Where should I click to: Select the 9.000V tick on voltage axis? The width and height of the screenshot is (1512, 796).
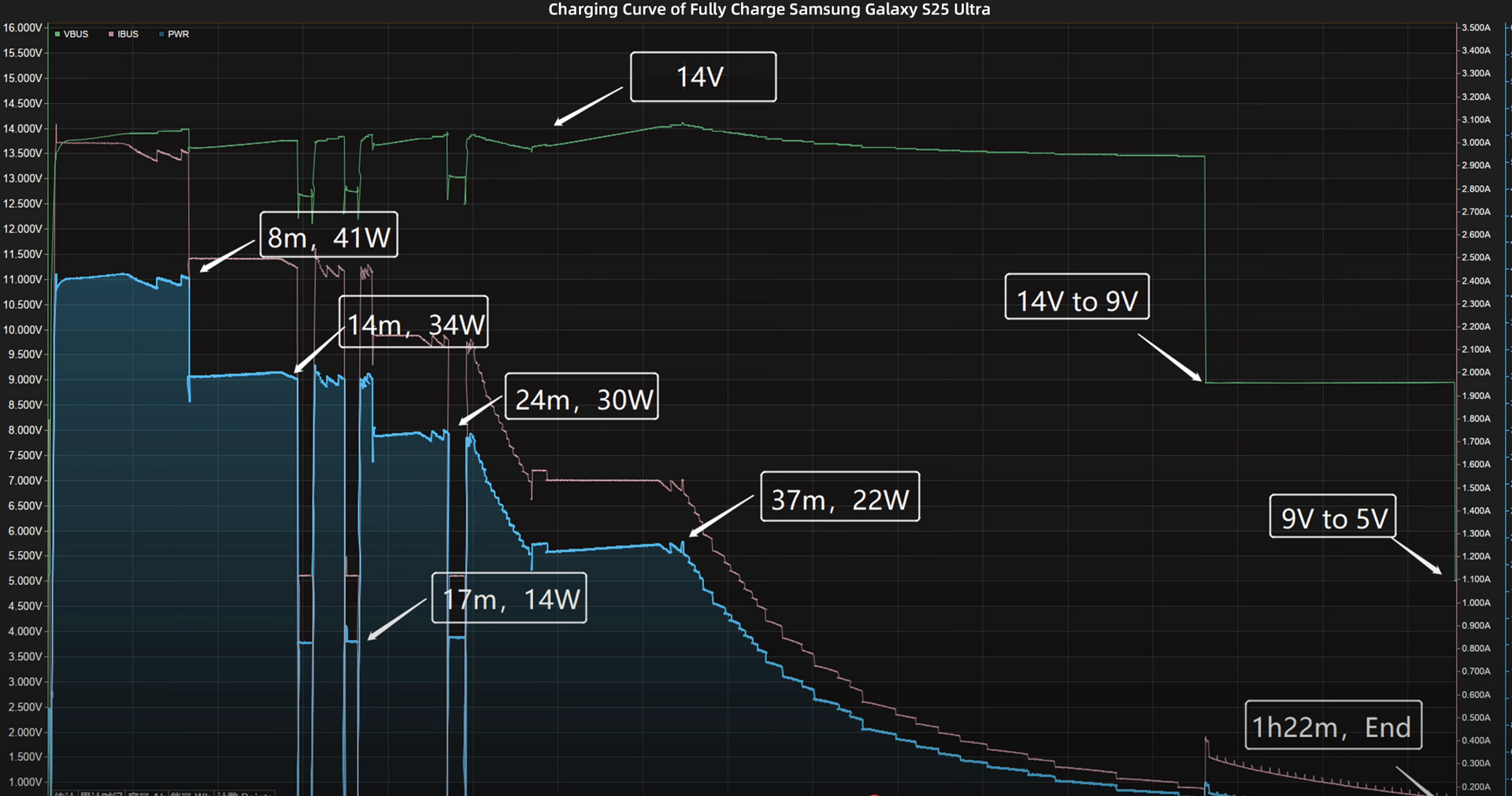[x=24, y=379]
